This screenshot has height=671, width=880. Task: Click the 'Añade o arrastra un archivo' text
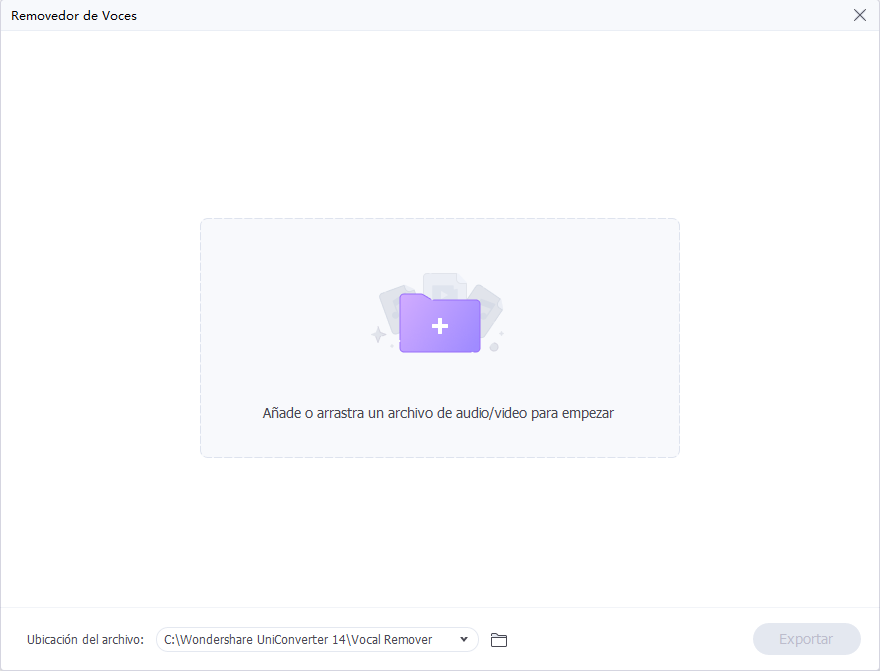[x=438, y=412]
